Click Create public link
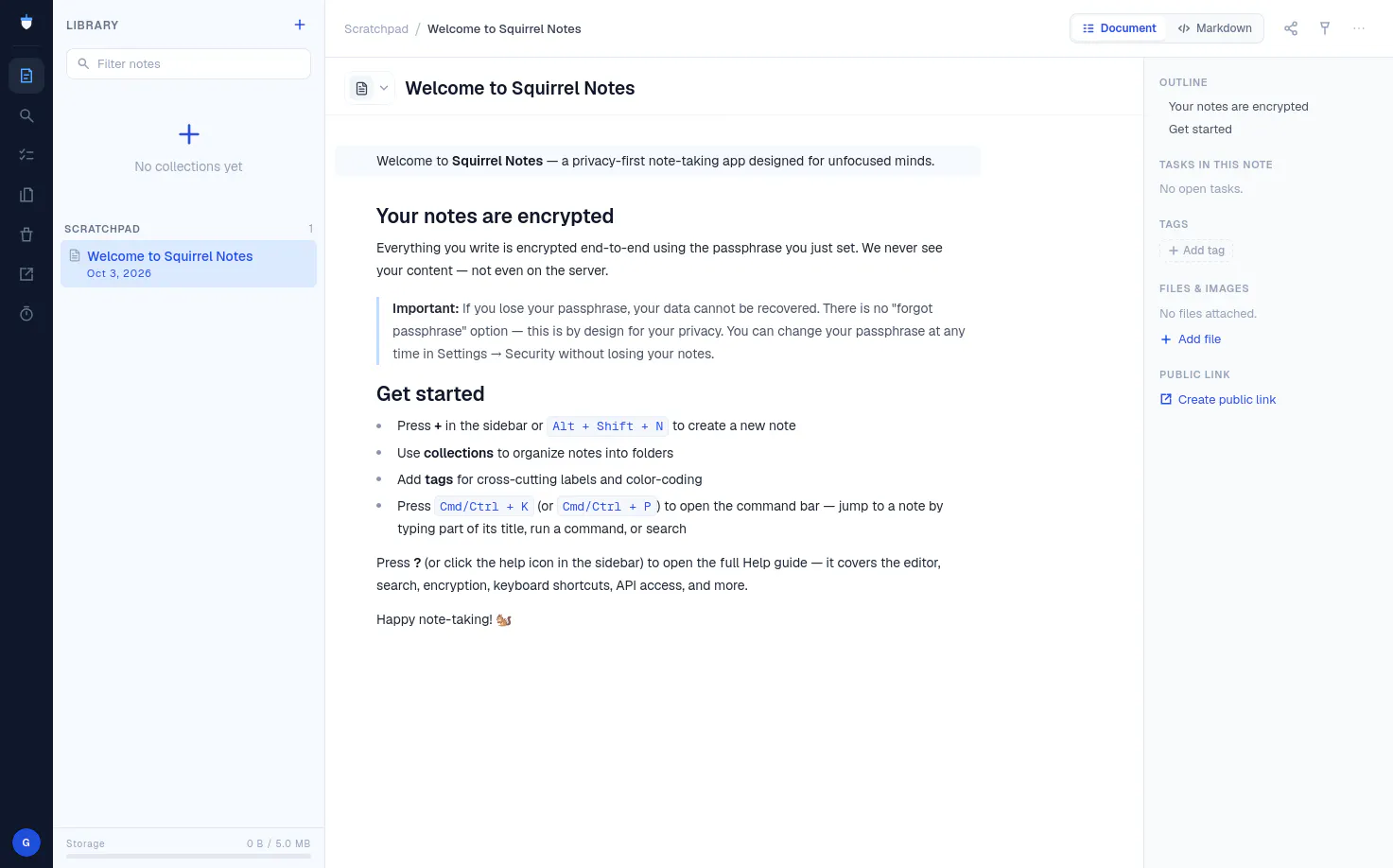 [x=1218, y=400]
